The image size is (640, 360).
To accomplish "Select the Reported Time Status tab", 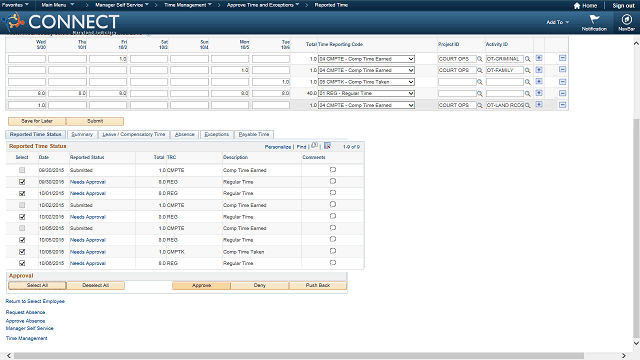I will pyautogui.click(x=36, y=134).
